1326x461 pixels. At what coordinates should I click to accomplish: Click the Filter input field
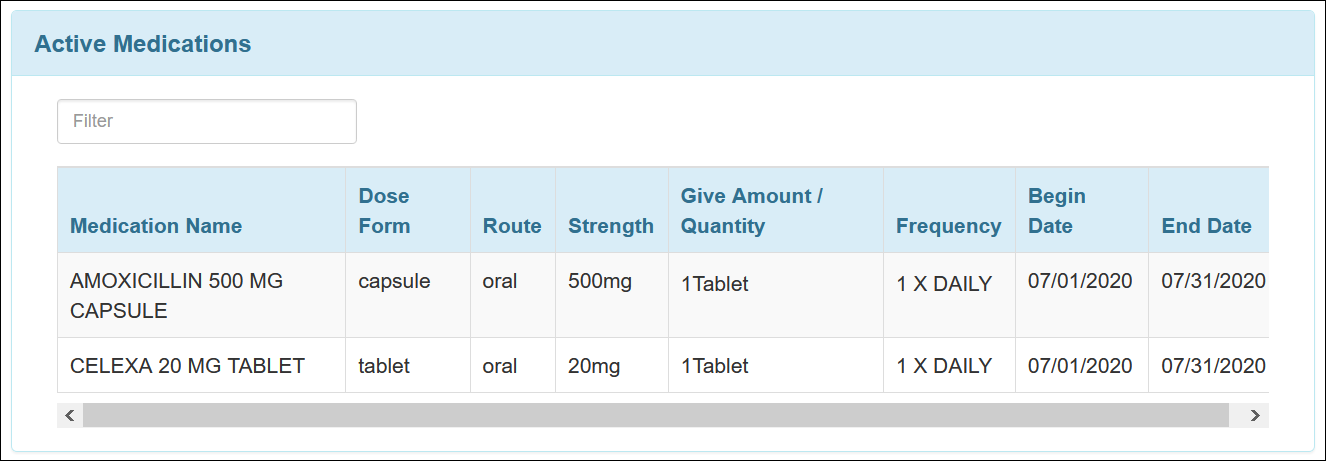click(x=207, y=121)
